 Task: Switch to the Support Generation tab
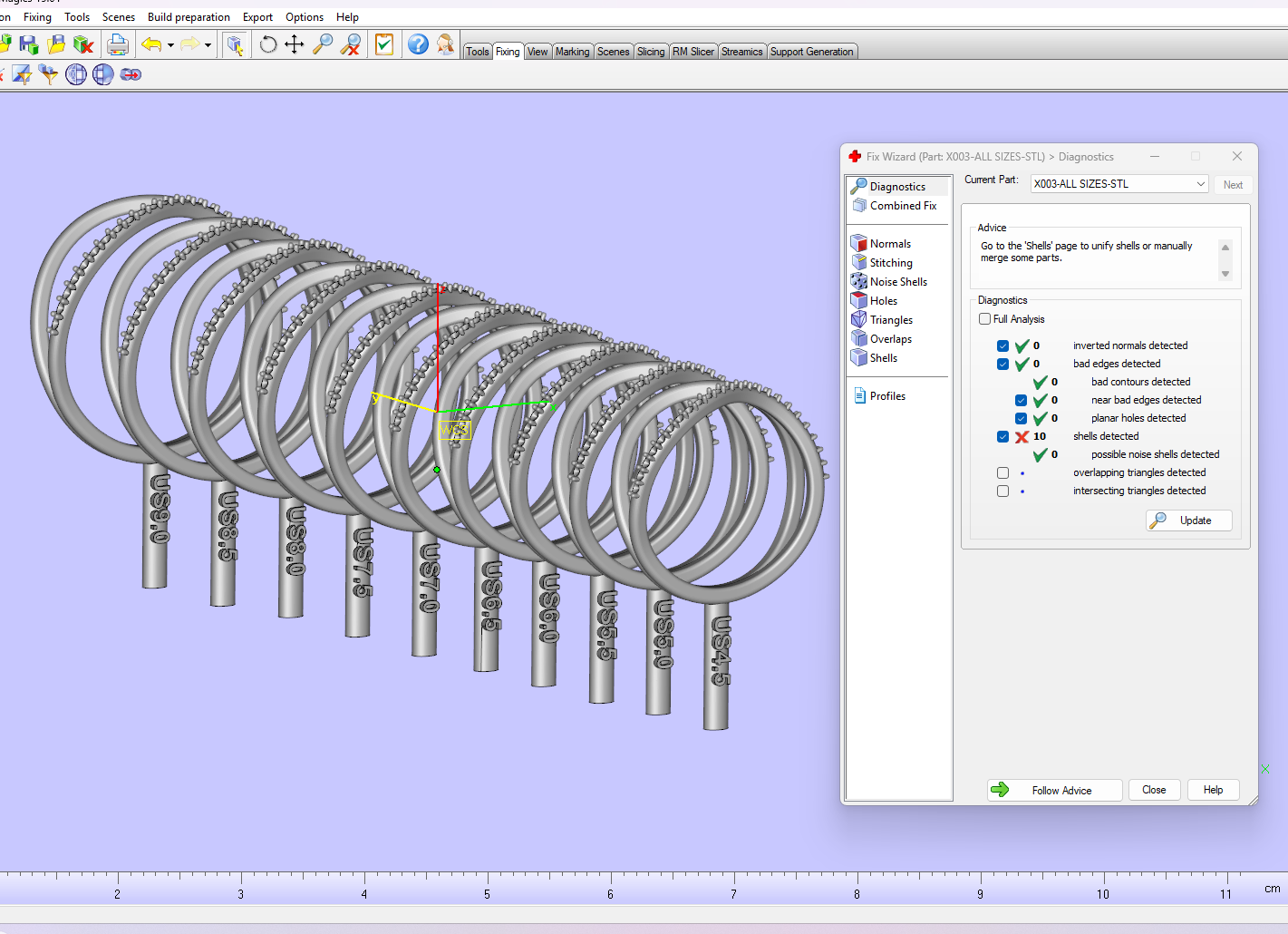pyautogui.click(x=811, y=52)
